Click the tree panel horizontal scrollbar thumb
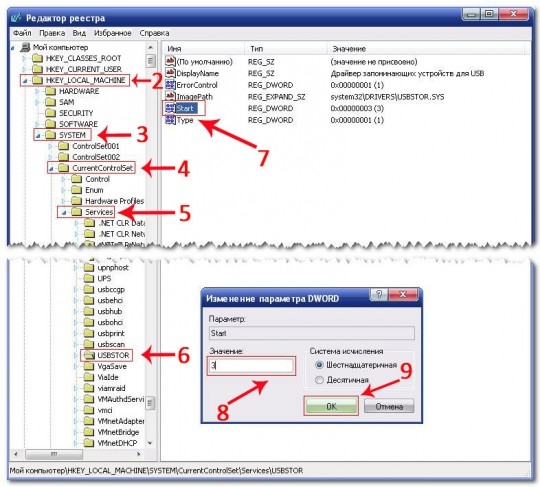Screen dimensions: 540x487 tap(54, 454)
